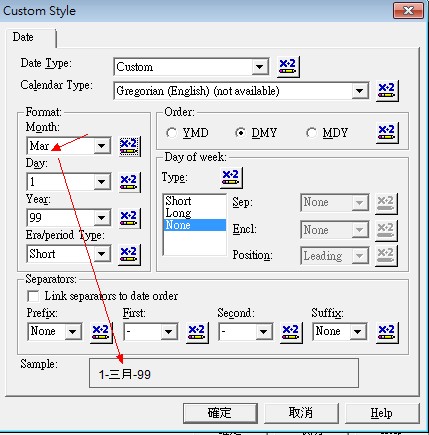Click formula icon for Era/period Type
The image size is (429, 435).
130,254
